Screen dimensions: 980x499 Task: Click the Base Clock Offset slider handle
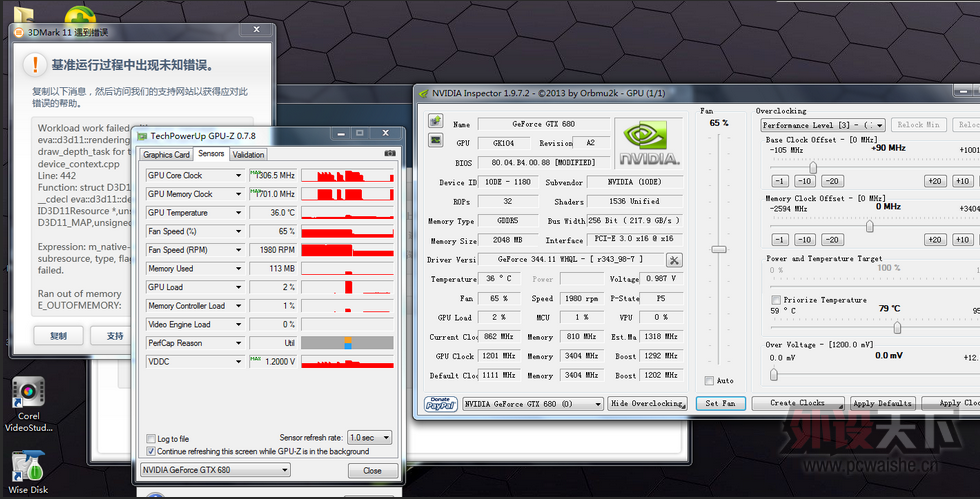pos(812,168)
